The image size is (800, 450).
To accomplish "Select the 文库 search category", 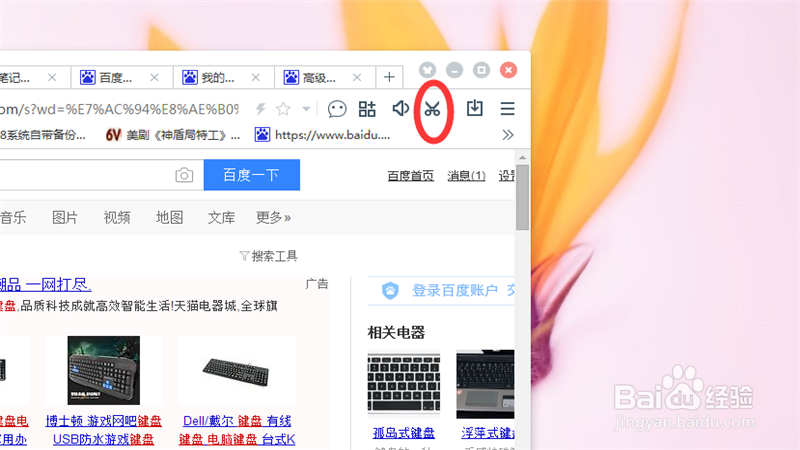I will (x=221, y=217).
